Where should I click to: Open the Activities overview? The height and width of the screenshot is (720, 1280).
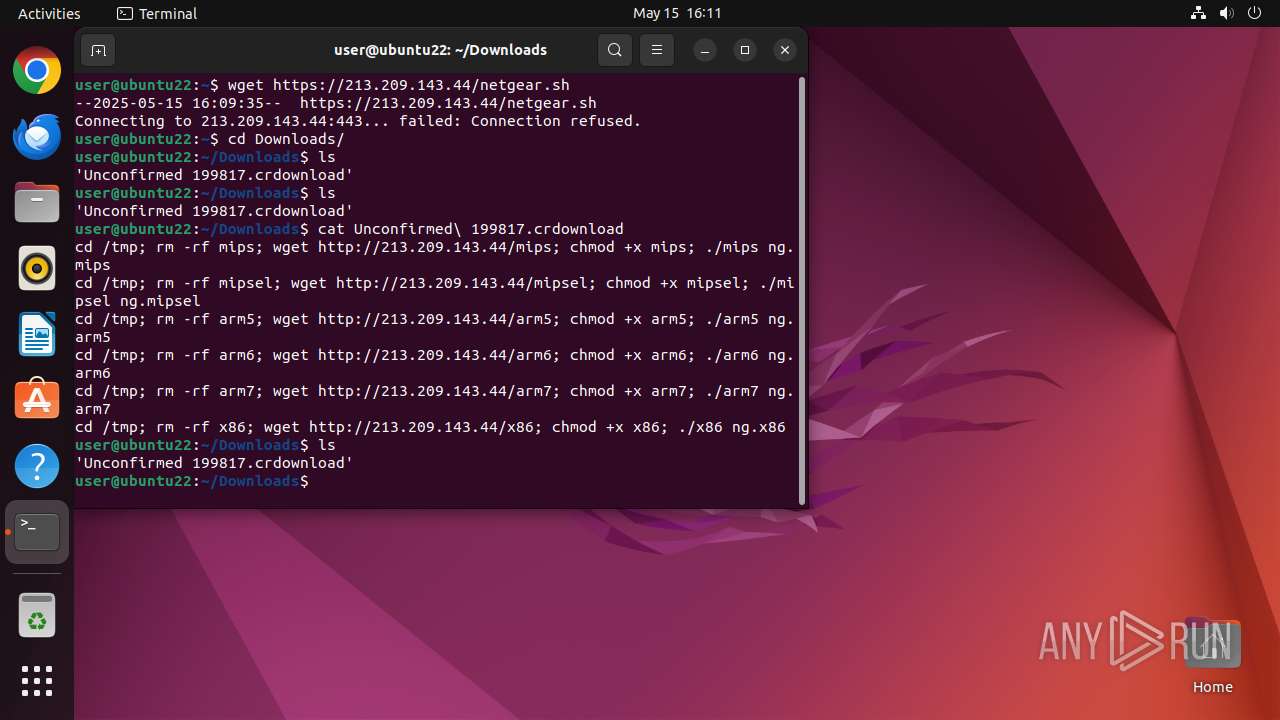(49, 13)
